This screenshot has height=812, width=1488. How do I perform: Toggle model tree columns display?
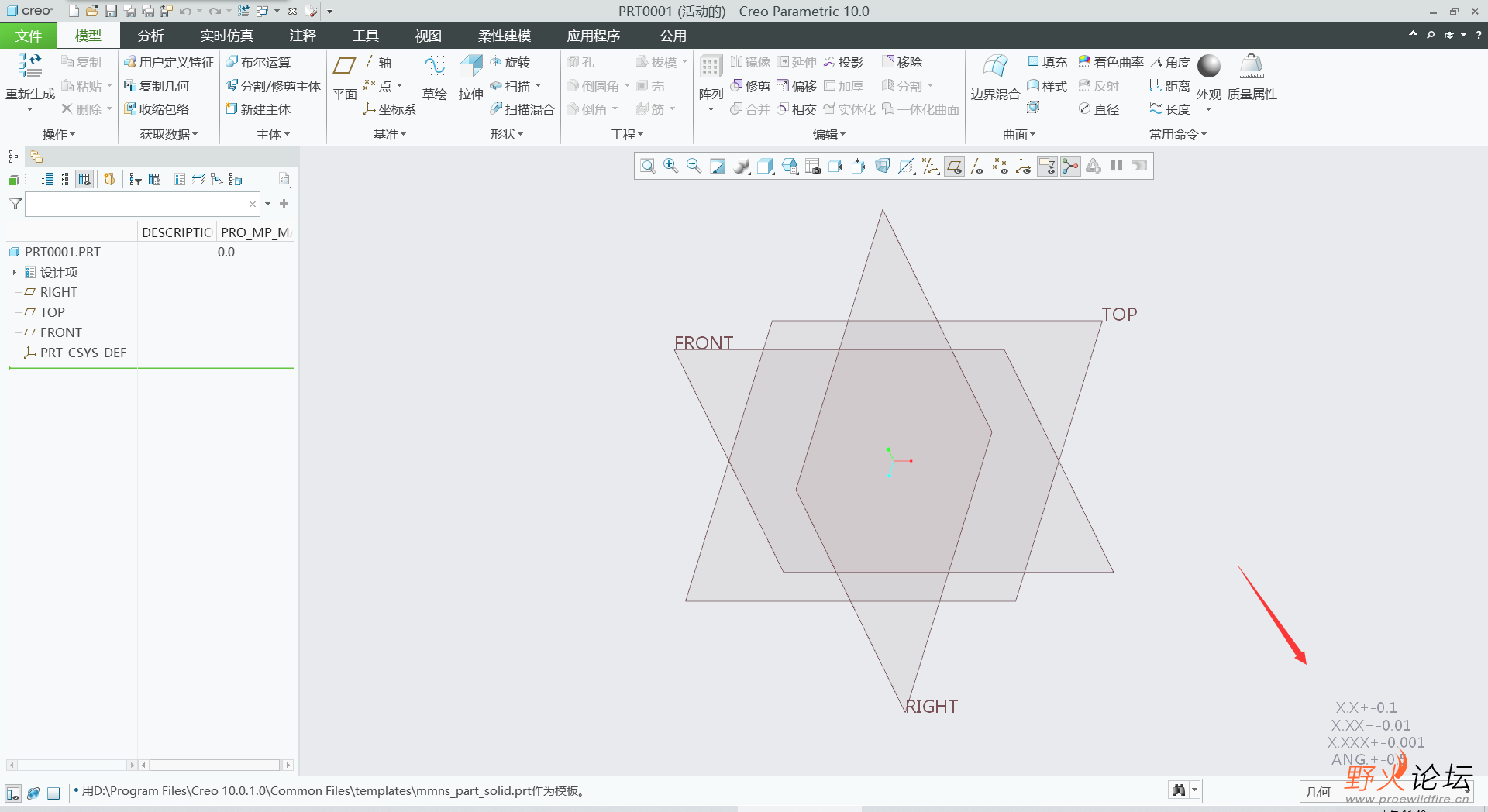(x=84, y=180)
